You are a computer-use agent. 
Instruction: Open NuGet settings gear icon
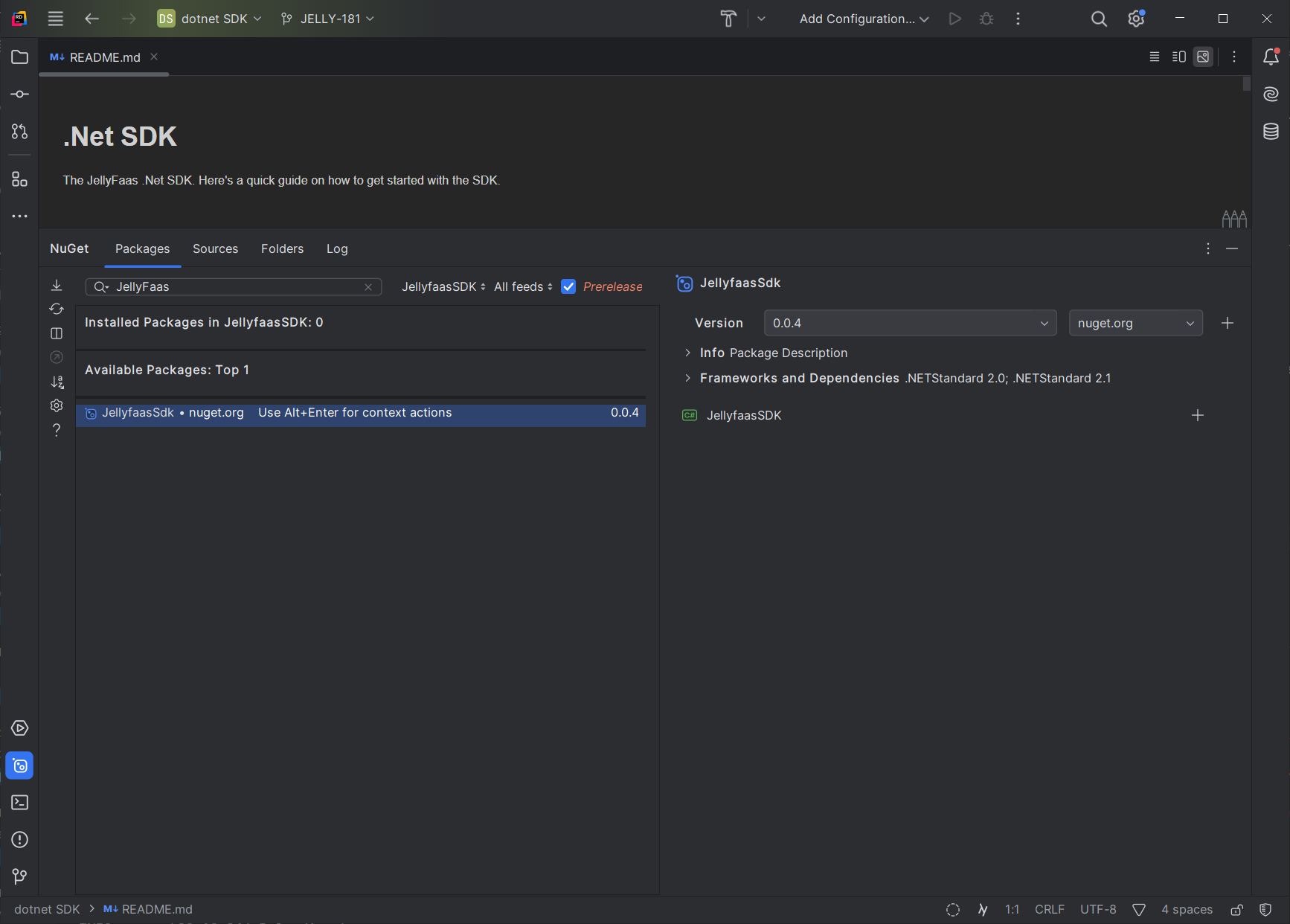57,405
